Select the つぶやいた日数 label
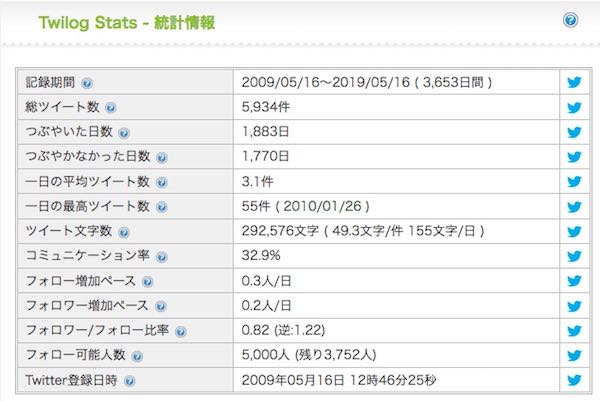Screen dimensions: 600x401 (x=69, y=132)
